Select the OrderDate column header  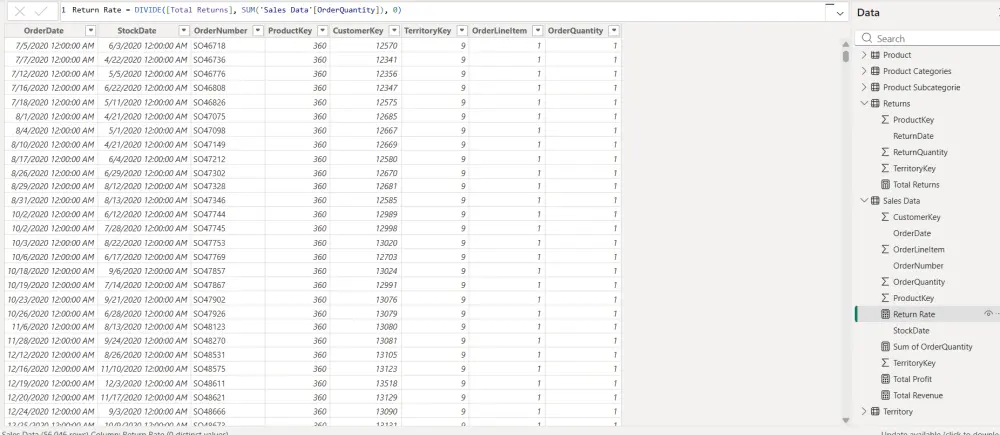[44, 31]
